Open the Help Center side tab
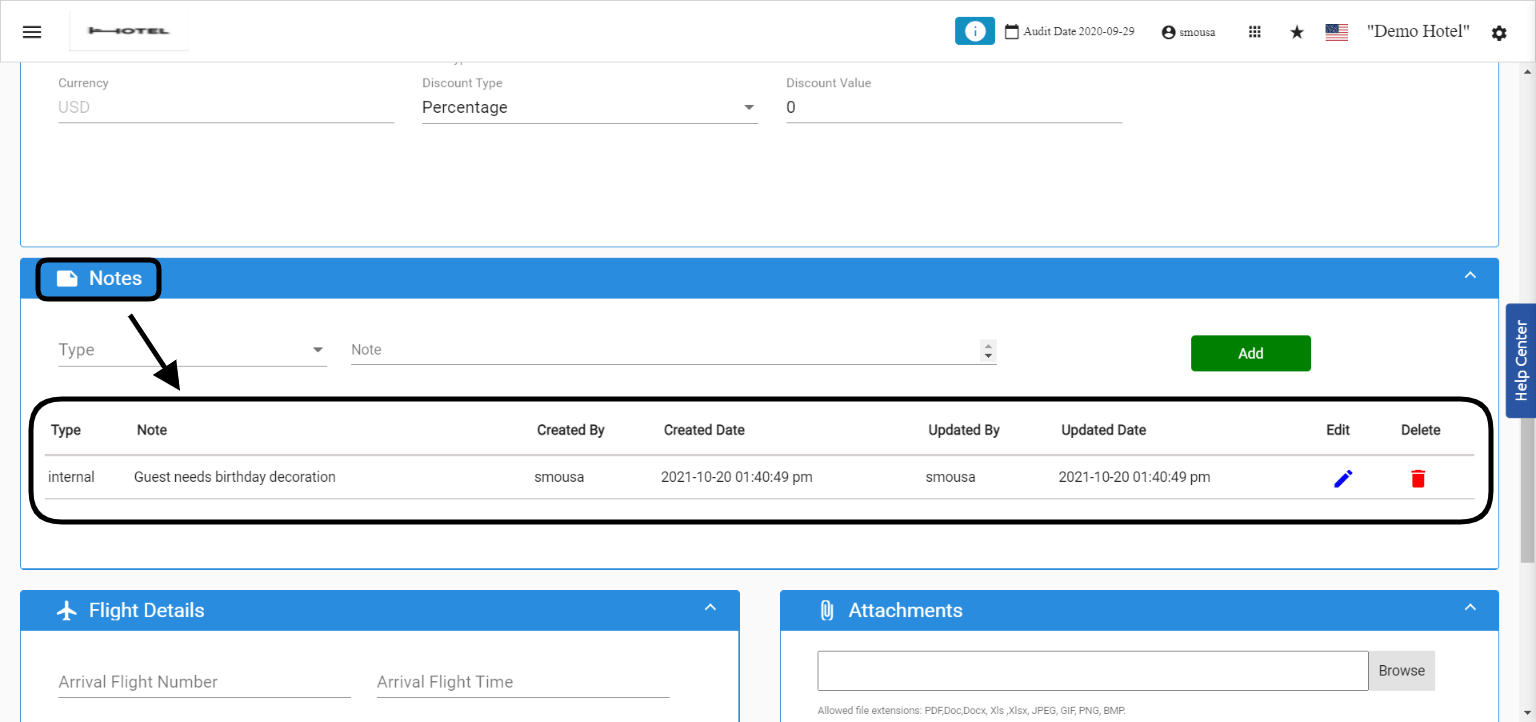The height and width of the screenshot is (722, 1536). click(1521, 361)
